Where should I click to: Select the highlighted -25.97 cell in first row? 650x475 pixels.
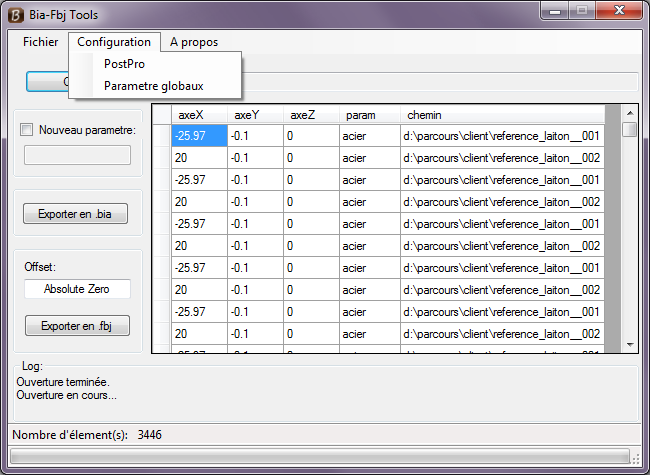(x=199, y=136)
